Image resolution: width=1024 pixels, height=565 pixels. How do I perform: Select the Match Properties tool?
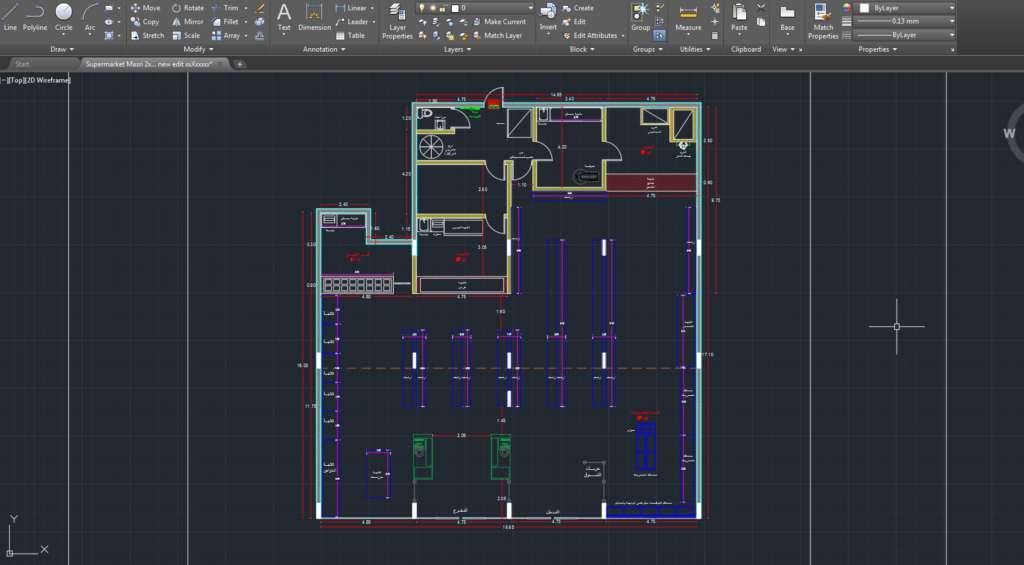823,21
